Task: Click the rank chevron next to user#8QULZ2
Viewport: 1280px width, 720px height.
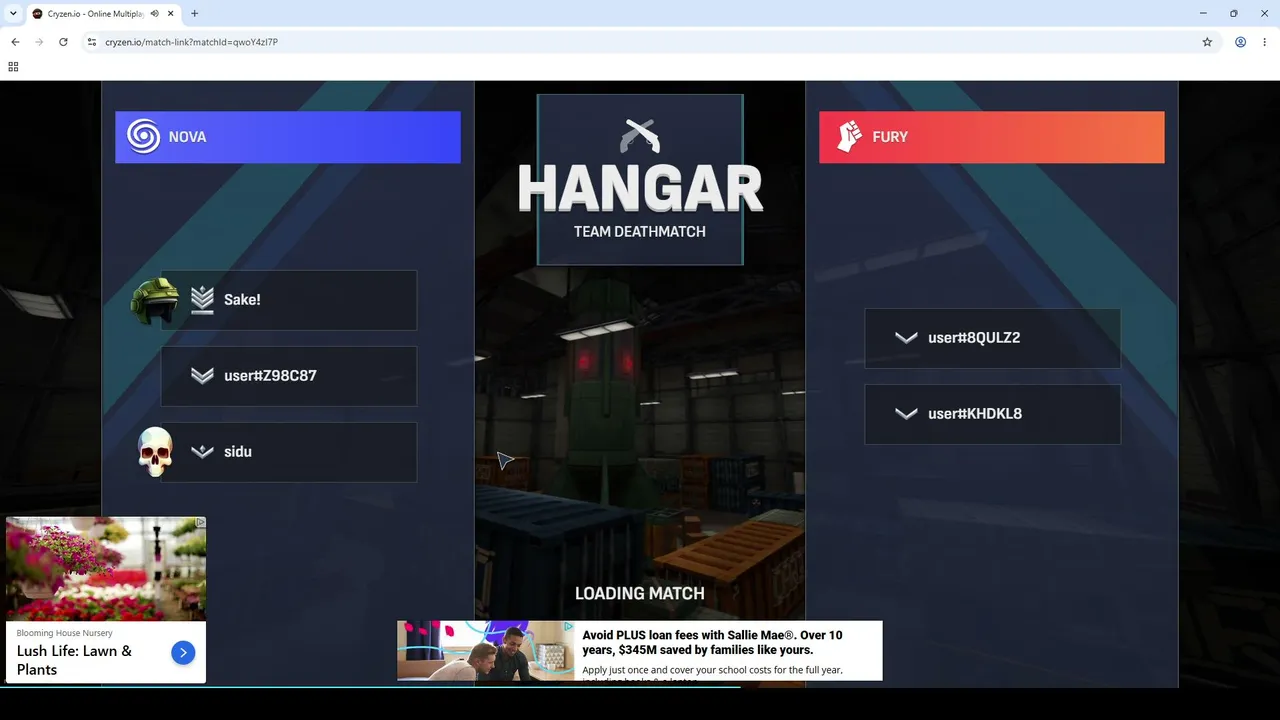Action: coord(906,338)
